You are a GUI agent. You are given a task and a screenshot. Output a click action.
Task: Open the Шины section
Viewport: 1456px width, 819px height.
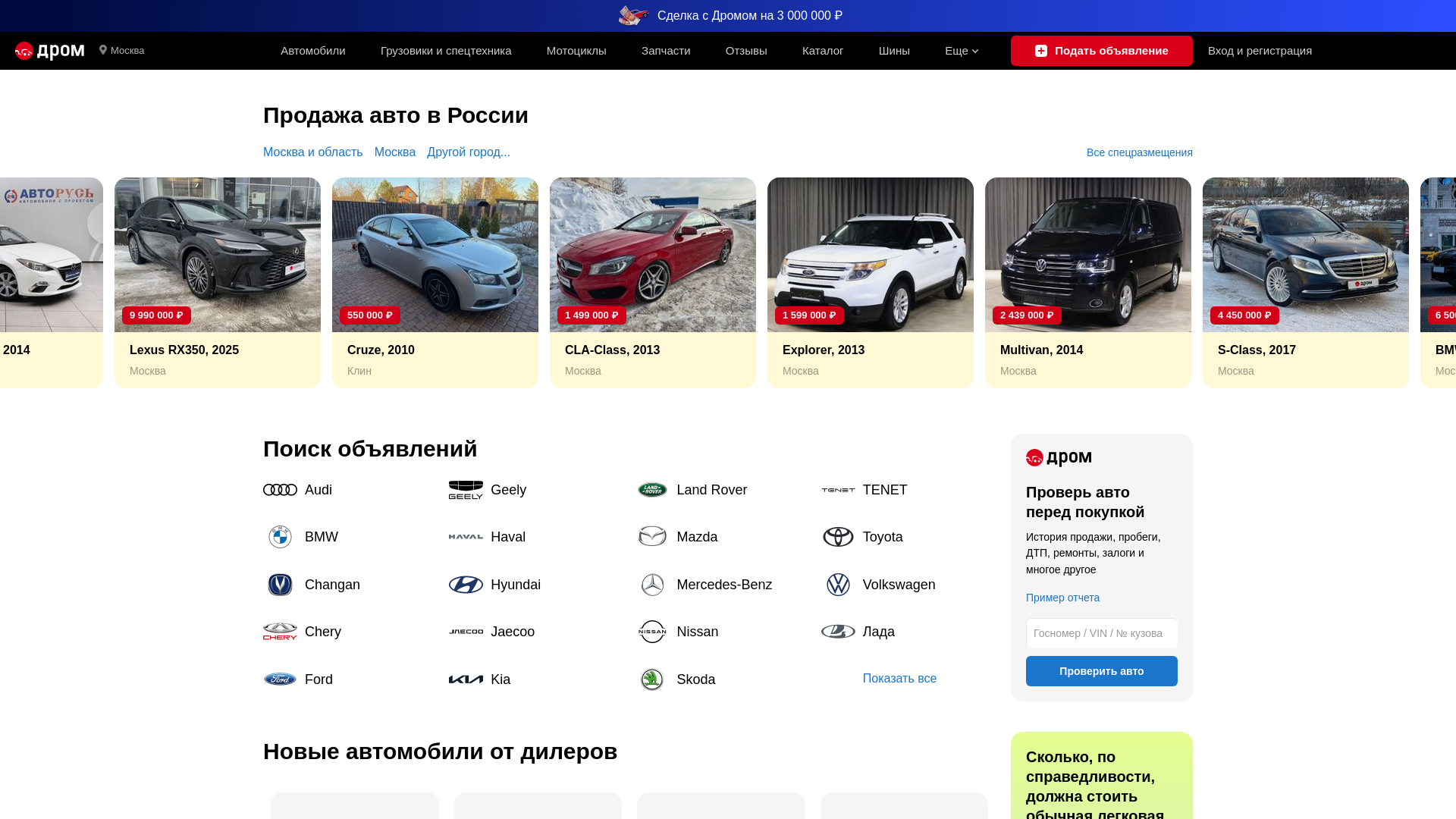point(894,51)
